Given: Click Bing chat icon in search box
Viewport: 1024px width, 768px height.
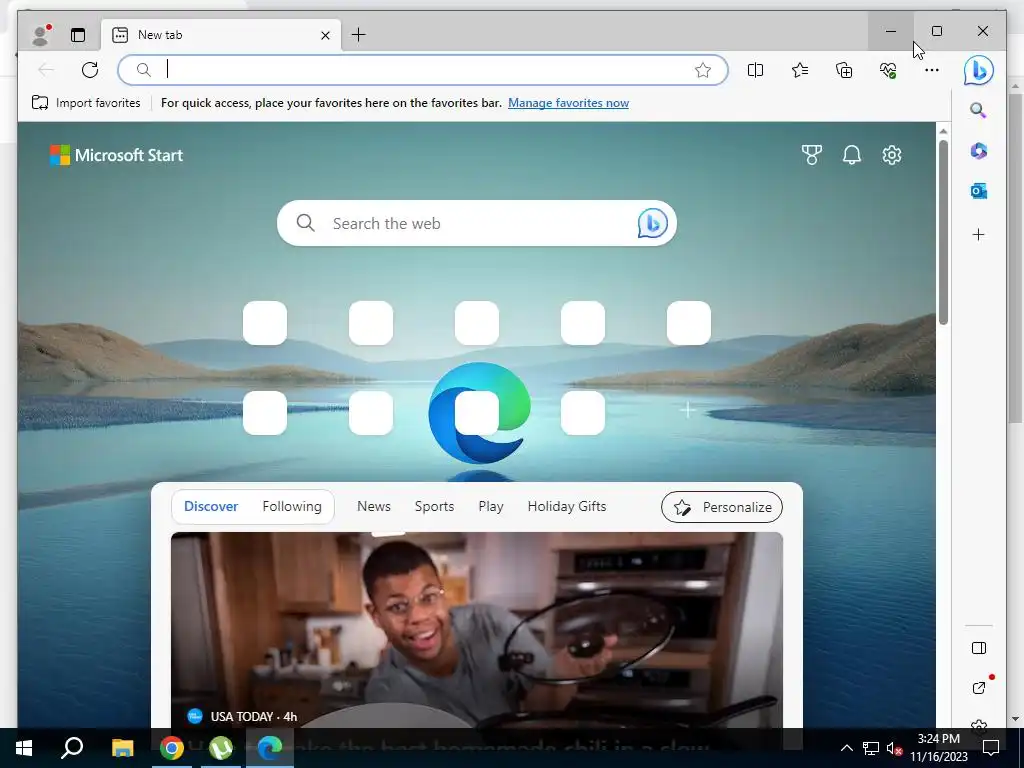Looking at the screenshot, I should 652,223.
